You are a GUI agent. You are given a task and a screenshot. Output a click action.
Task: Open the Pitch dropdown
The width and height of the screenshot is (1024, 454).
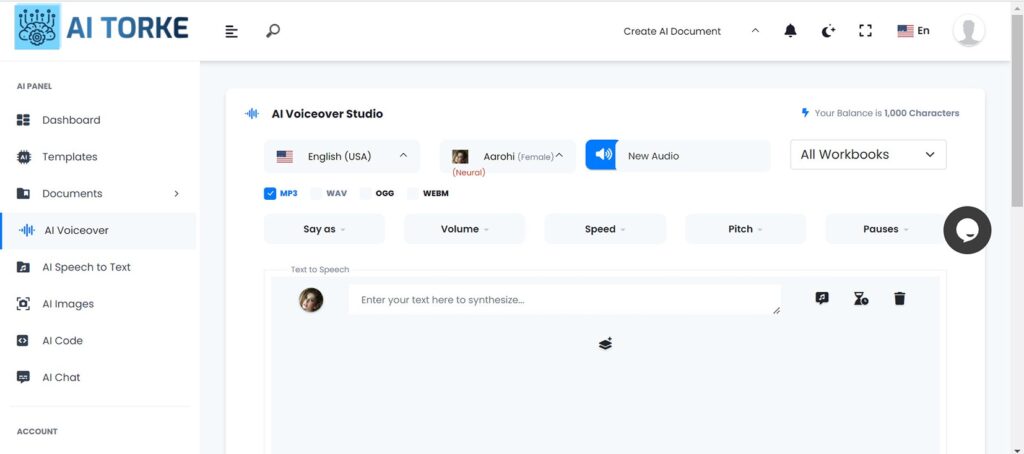click(745, 229)
